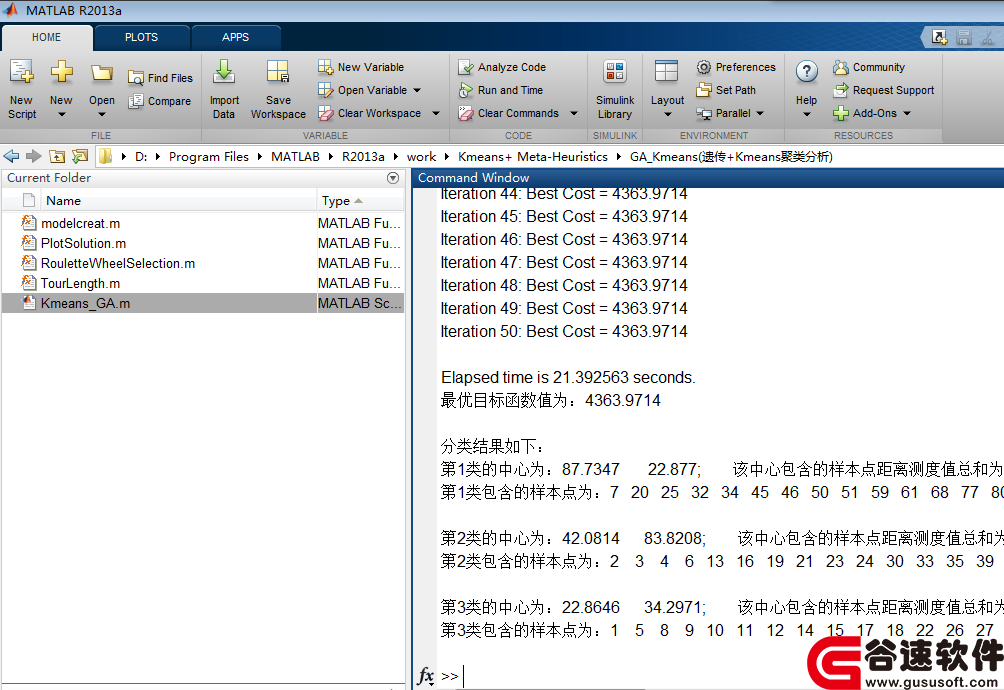Image resolution: width=1004 pixels, height=690 pixels.
Task: Switch to the HOME tab
Action: tap(47, 37)
